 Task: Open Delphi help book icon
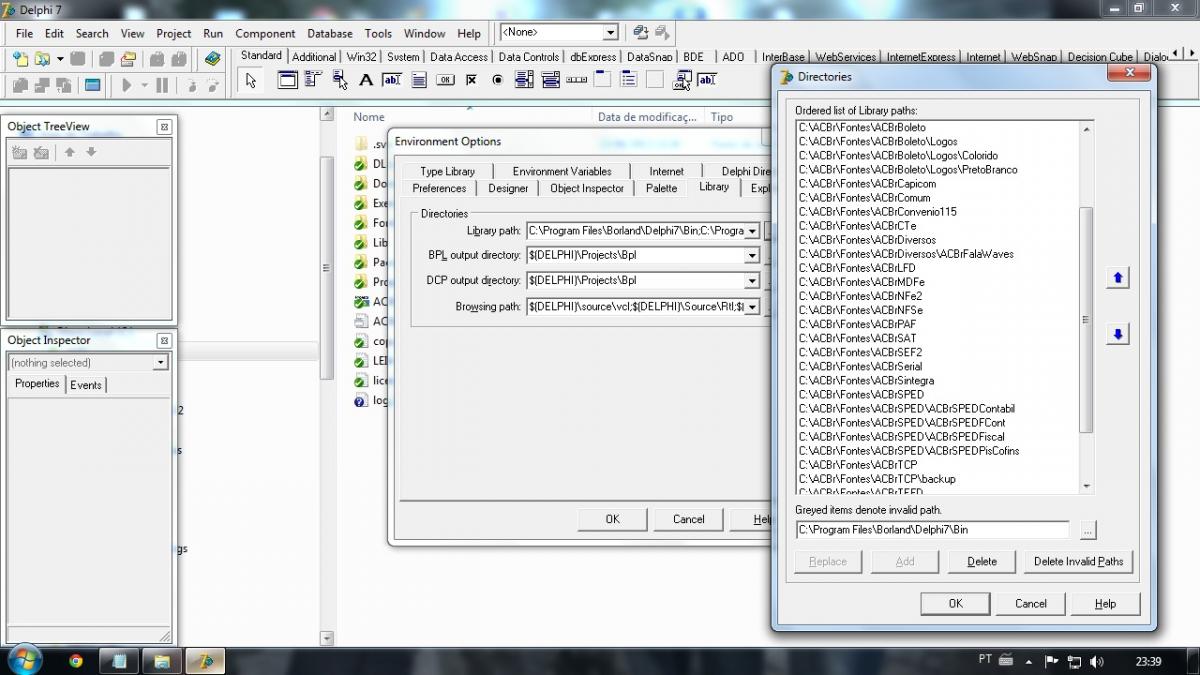[x=212, y=59]
